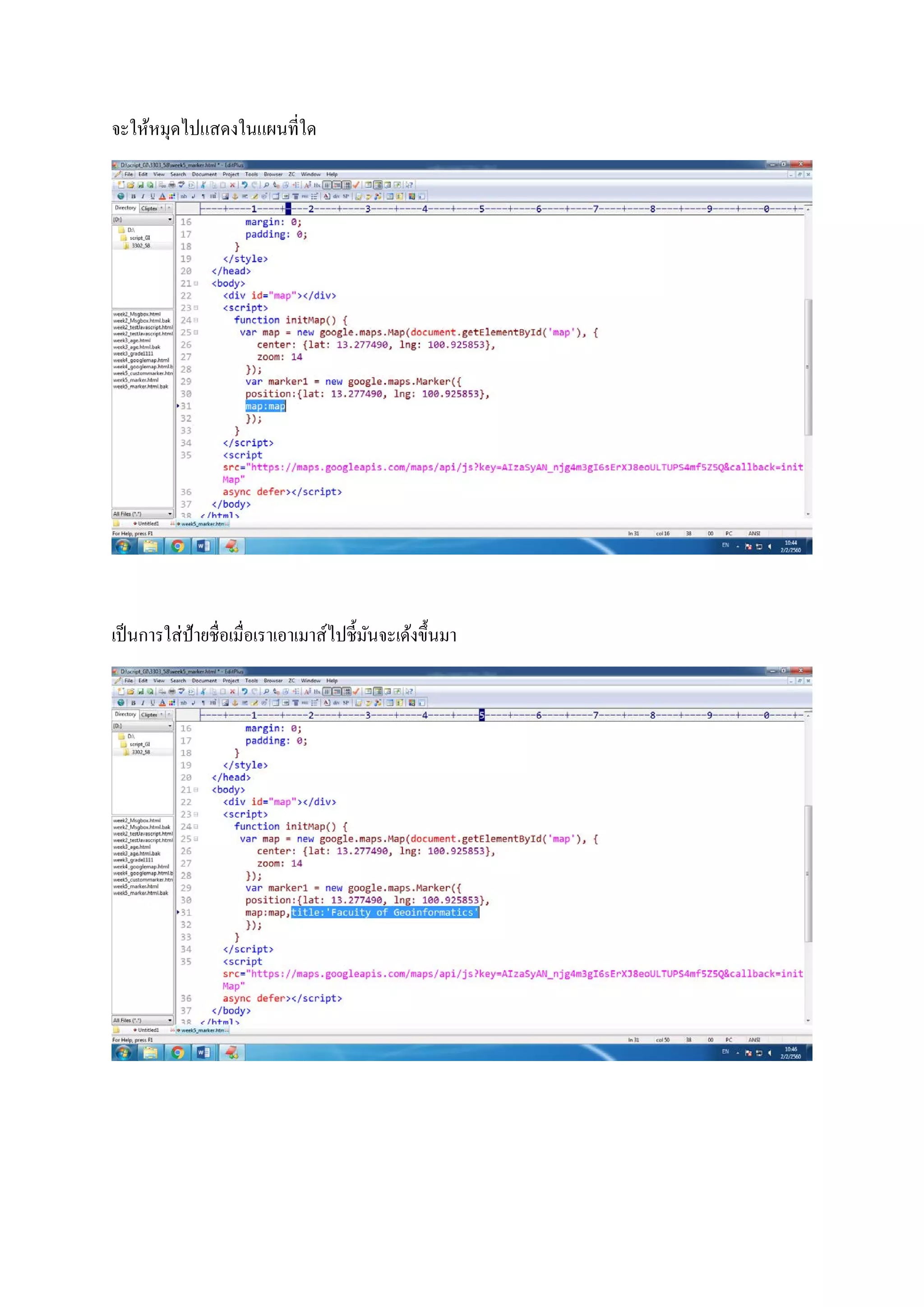
Task: Switch to Cliptext tab in bottom window sidebar
Action: pyautogui.click(x=150, y=715)
